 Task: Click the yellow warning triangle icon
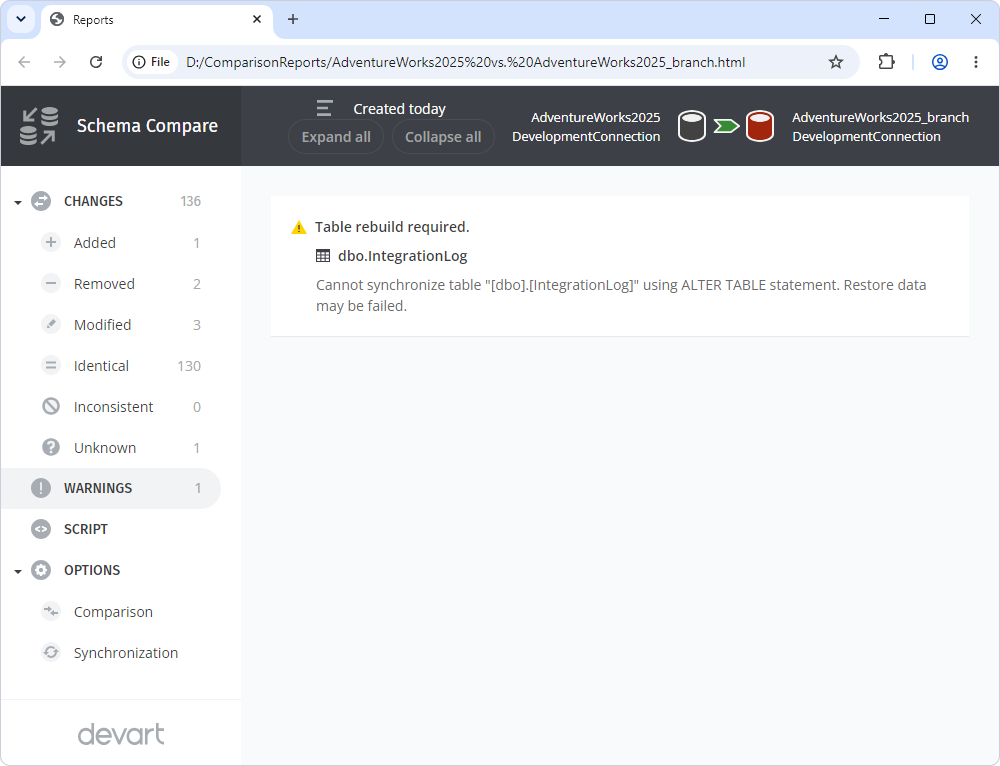(298, 228)
